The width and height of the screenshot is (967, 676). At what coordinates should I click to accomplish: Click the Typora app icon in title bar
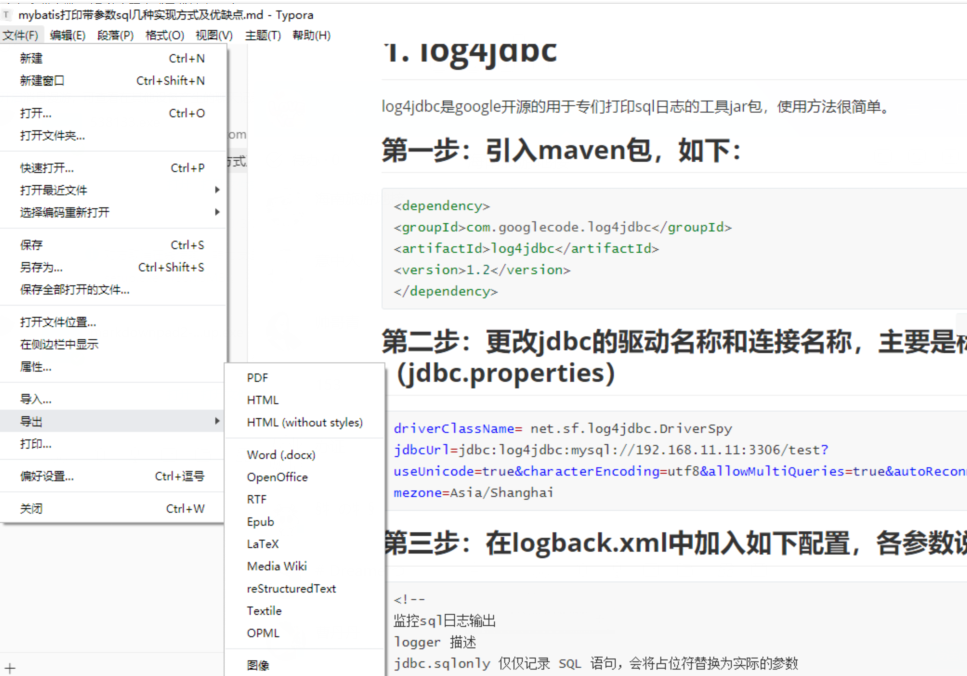click(8, 14)
